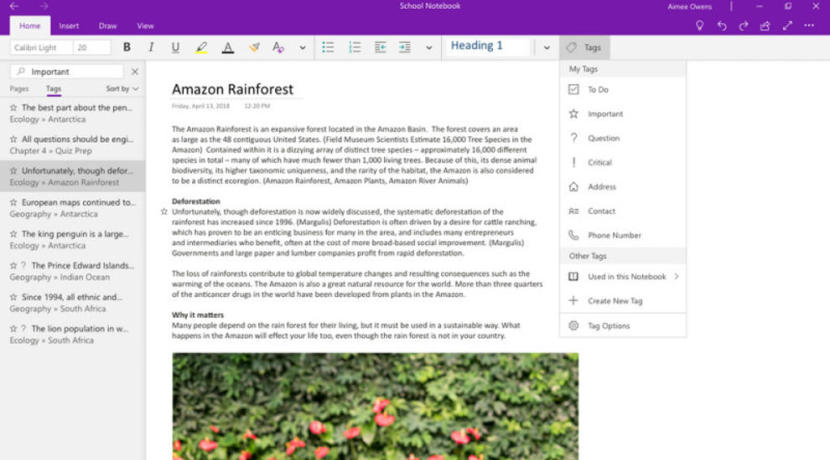Apply the Important star tag

point(622,114)
